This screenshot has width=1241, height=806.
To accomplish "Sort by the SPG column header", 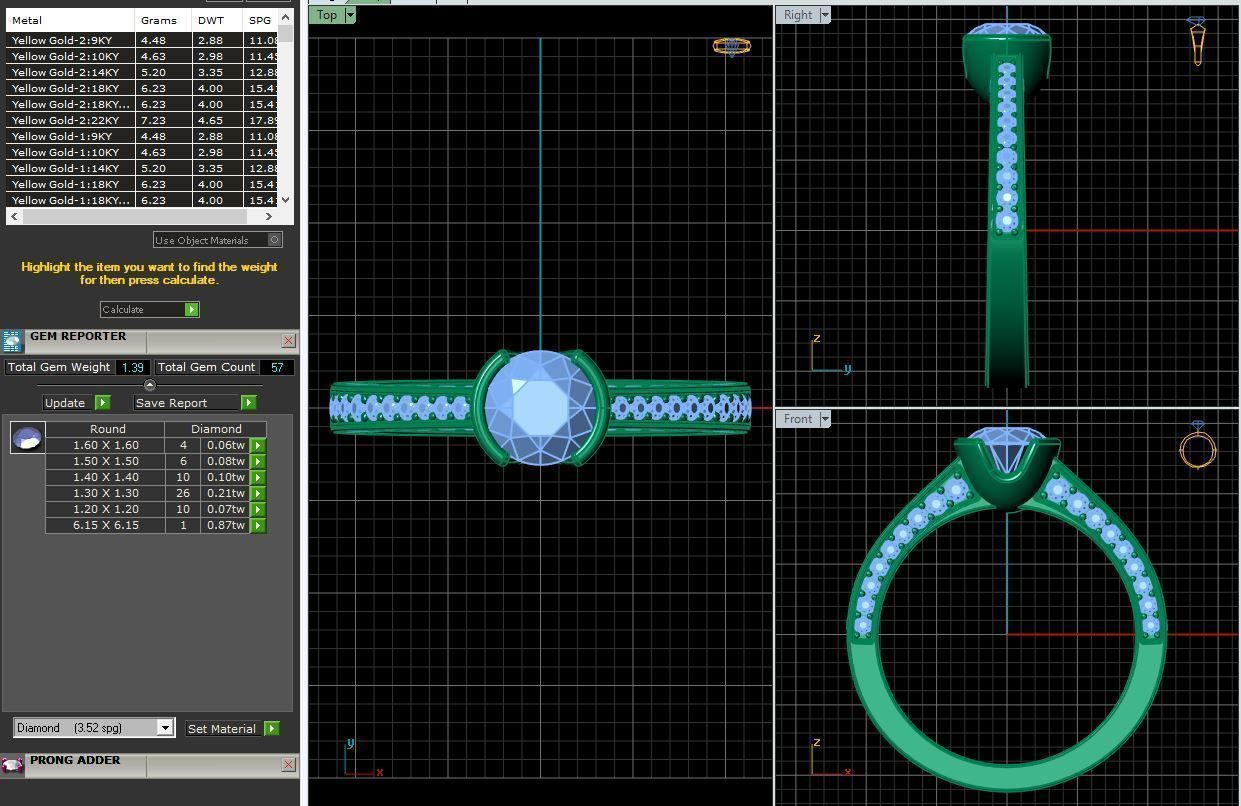I will [261, 20].
